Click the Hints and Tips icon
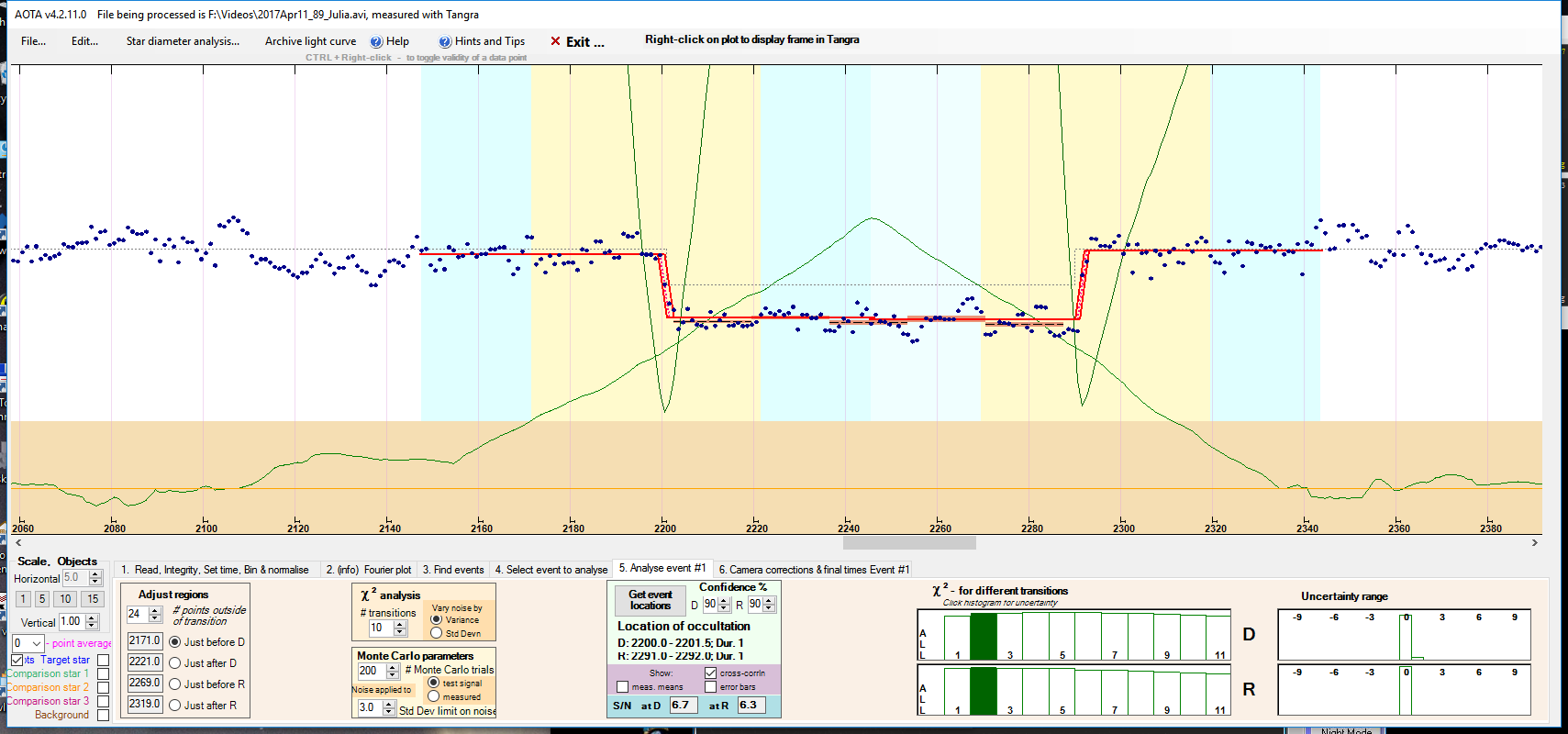 coord(445,41)
